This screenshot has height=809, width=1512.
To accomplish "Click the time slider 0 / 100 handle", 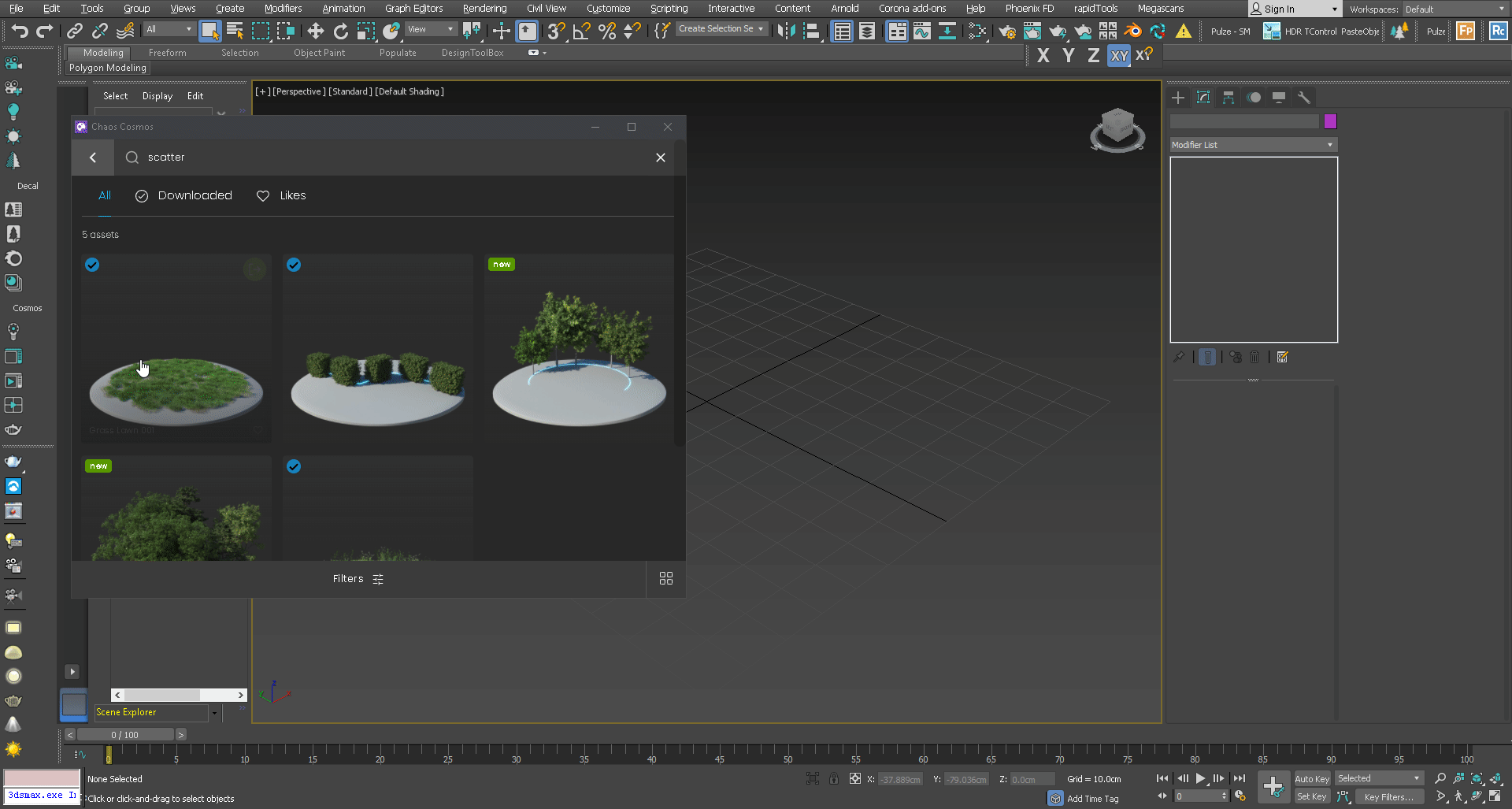I will tap(125, 735).
